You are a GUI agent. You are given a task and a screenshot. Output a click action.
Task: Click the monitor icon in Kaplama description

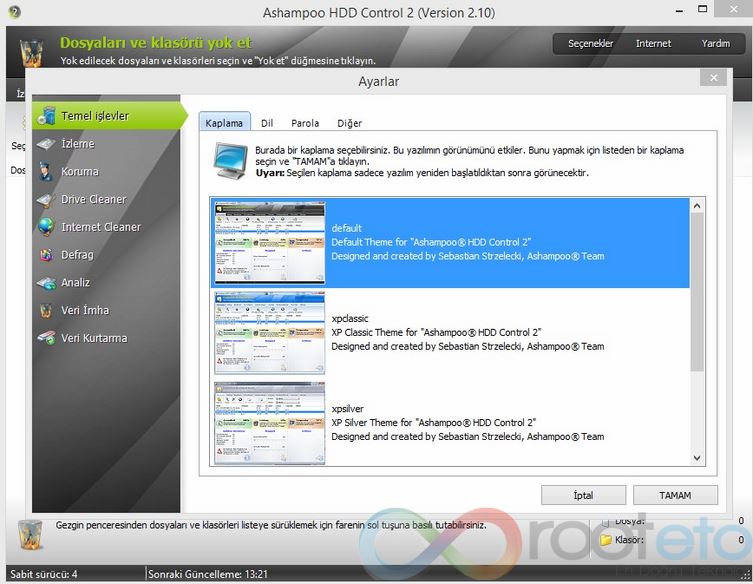(x=231, y=160)
